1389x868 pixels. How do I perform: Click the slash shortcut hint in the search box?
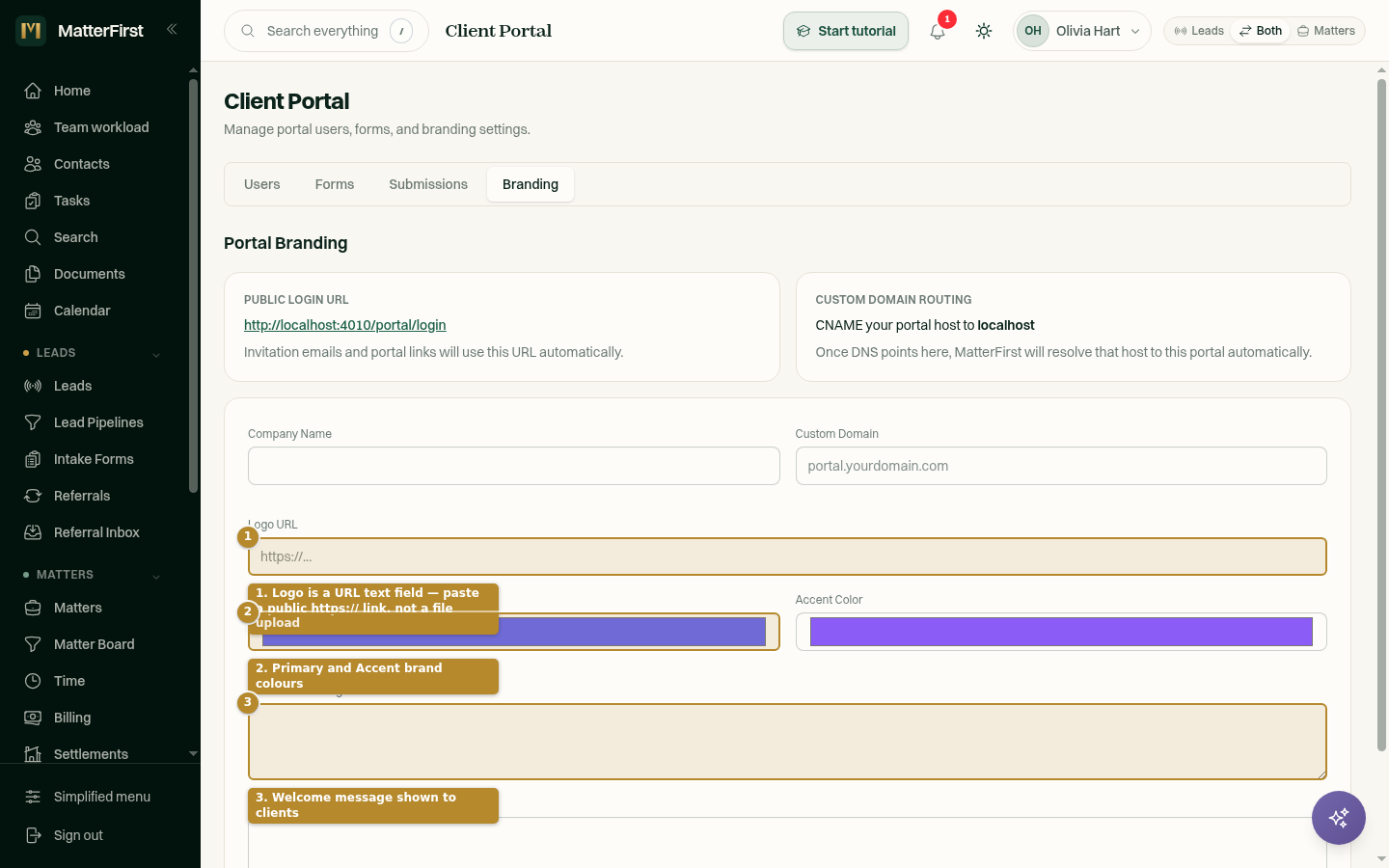pos(401,31)
